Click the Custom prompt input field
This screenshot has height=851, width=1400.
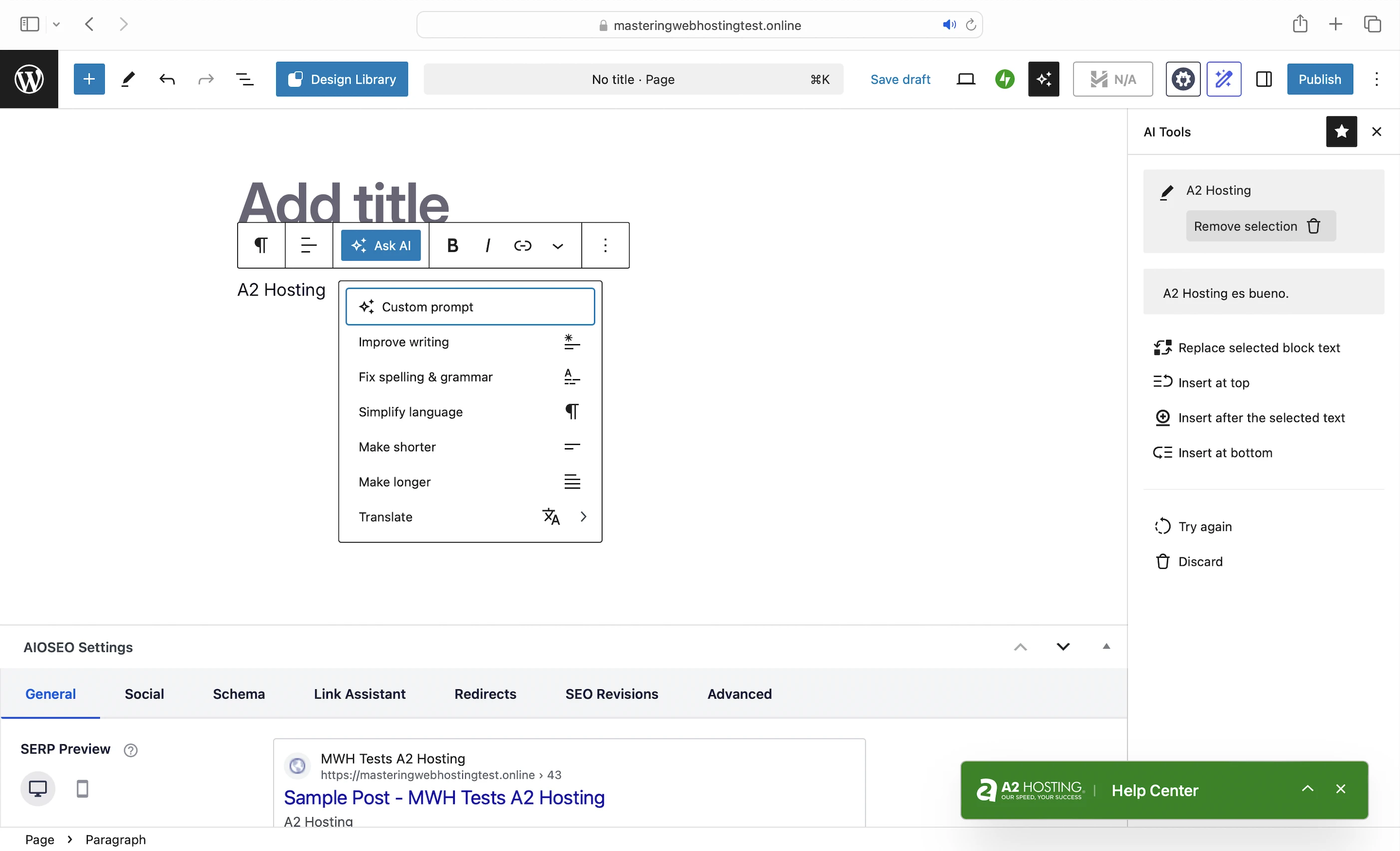point(470,307)
